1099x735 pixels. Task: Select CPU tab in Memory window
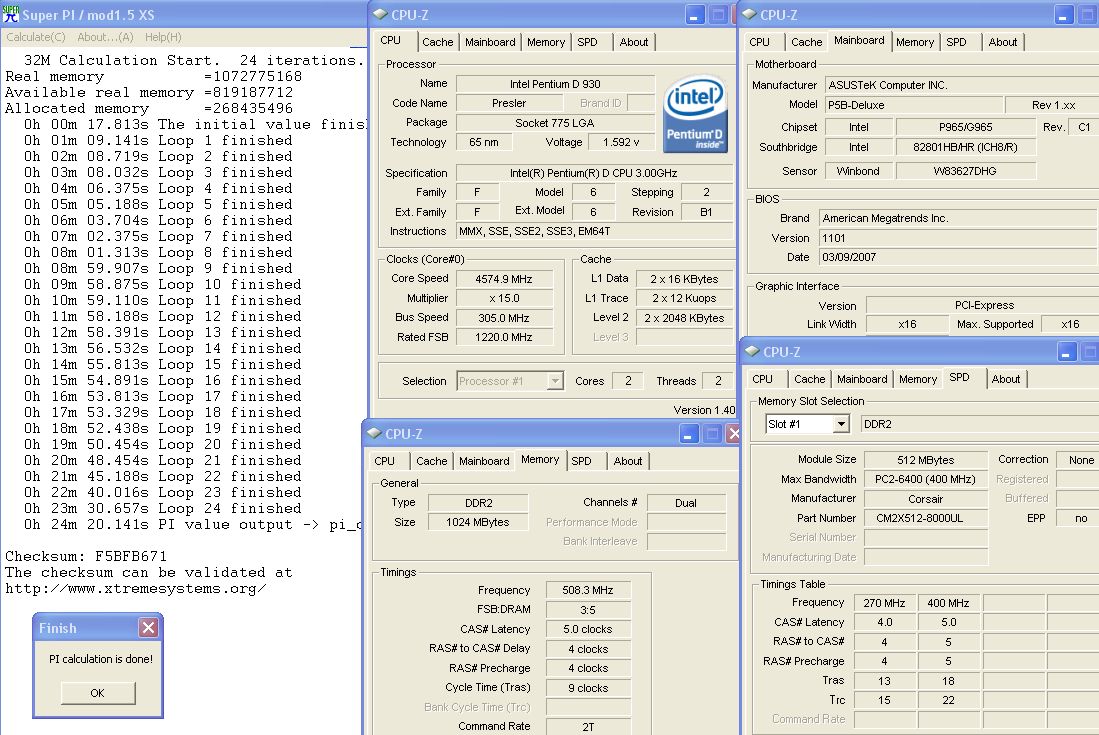(384, 461)
